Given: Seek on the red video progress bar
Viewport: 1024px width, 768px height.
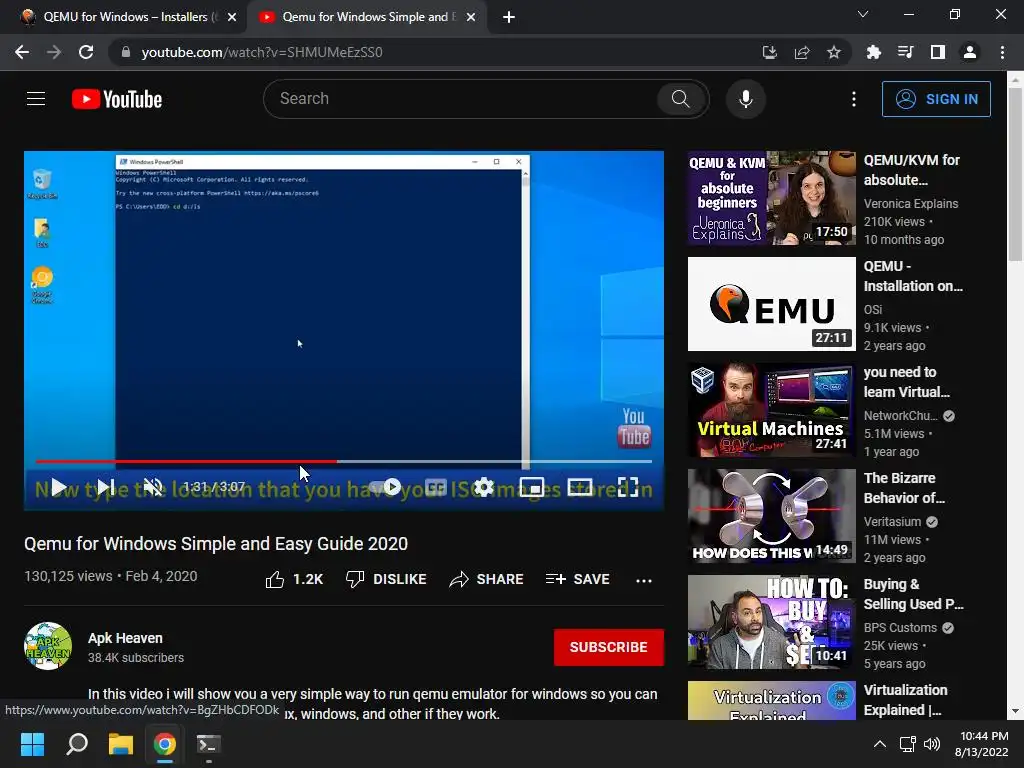Looking at the screenshot, I should tap(344, 461).
